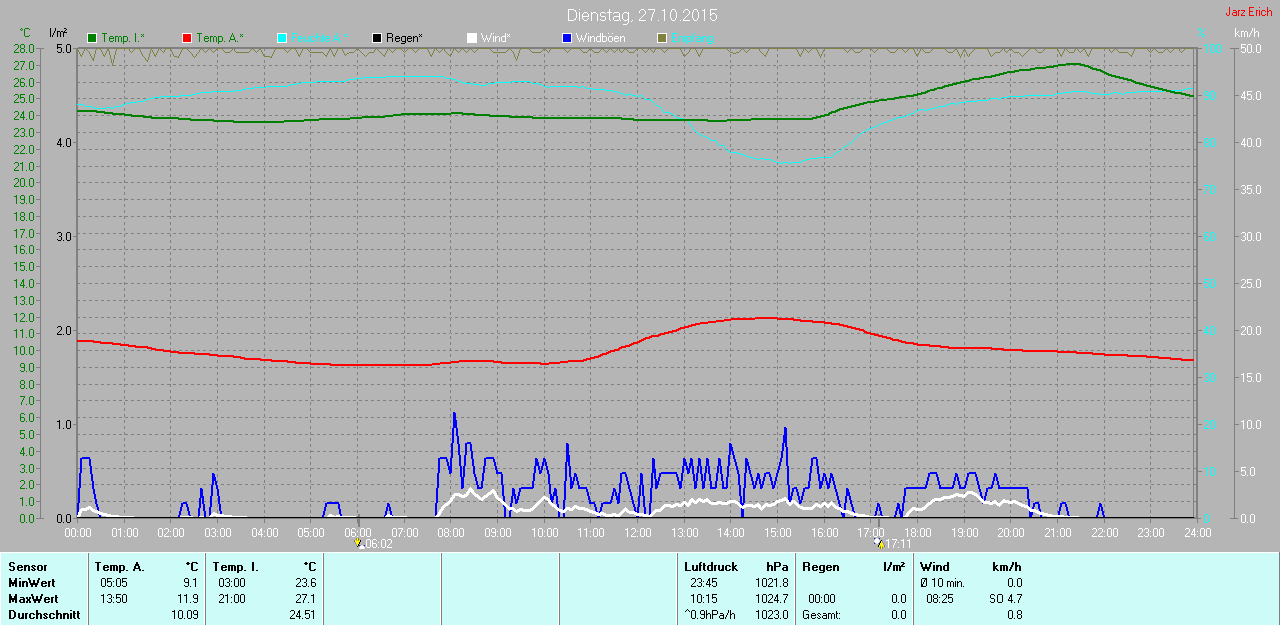This screenshot has height=625, width=1280.
Task: Select the olive wind direction legend square
Action: click(661, 38)
